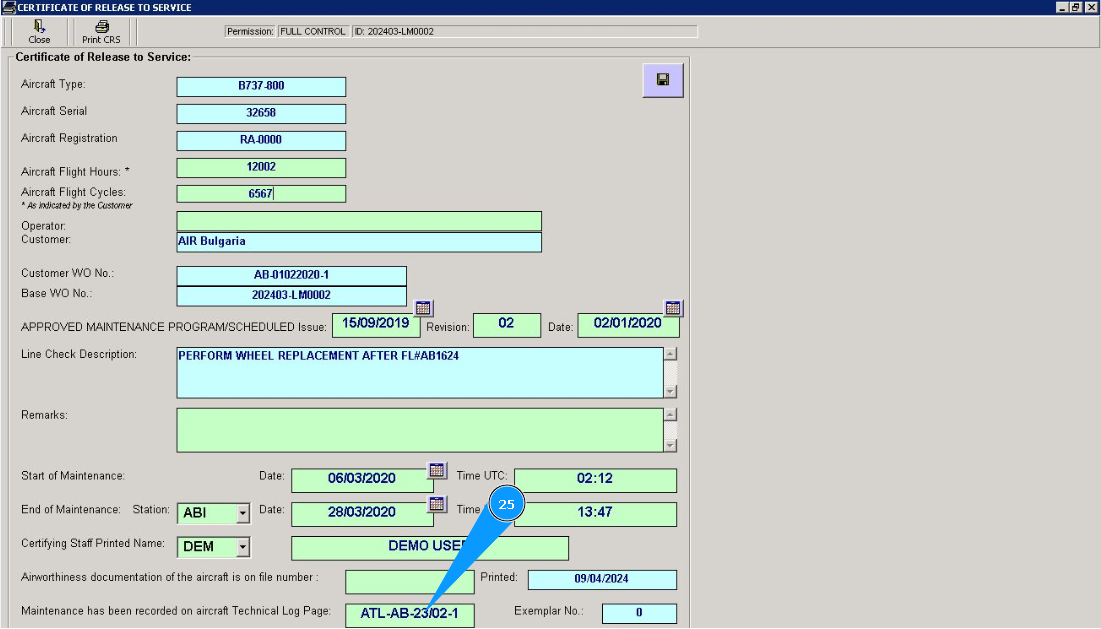Save the certificate with the floppy disk icon
The image size is (1101, 629).
pos(662,80)
